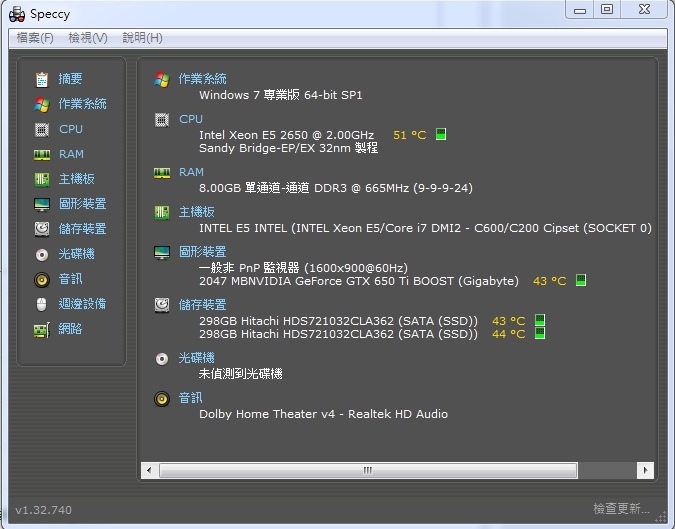Select CPU in the sidebar
Screen dimensions: 675x529
[x=71, y=129]
